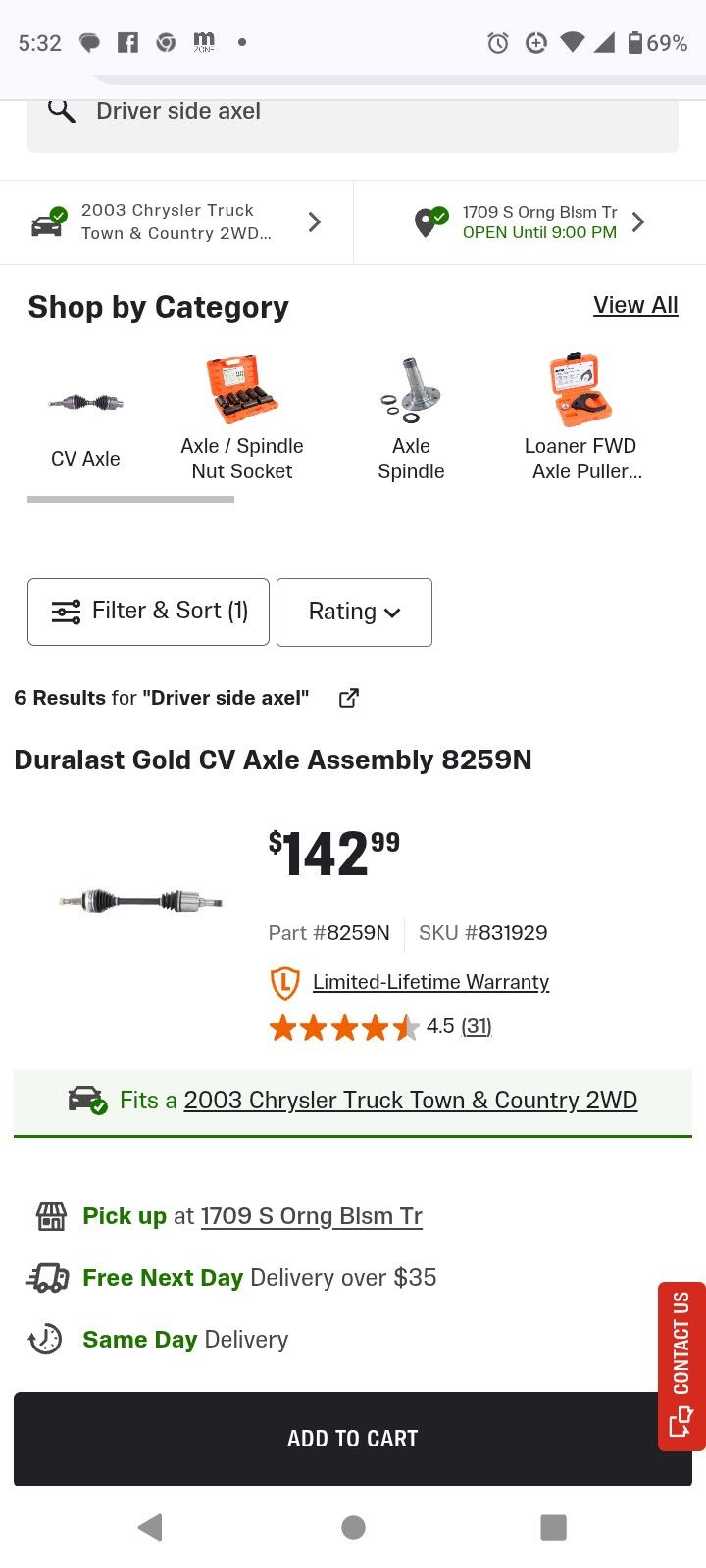Image resolution: width=706 pixels, height=1568 pixels.
Task: Open Loaner FWD Axle Puller category
Action: tap(581, 390)
